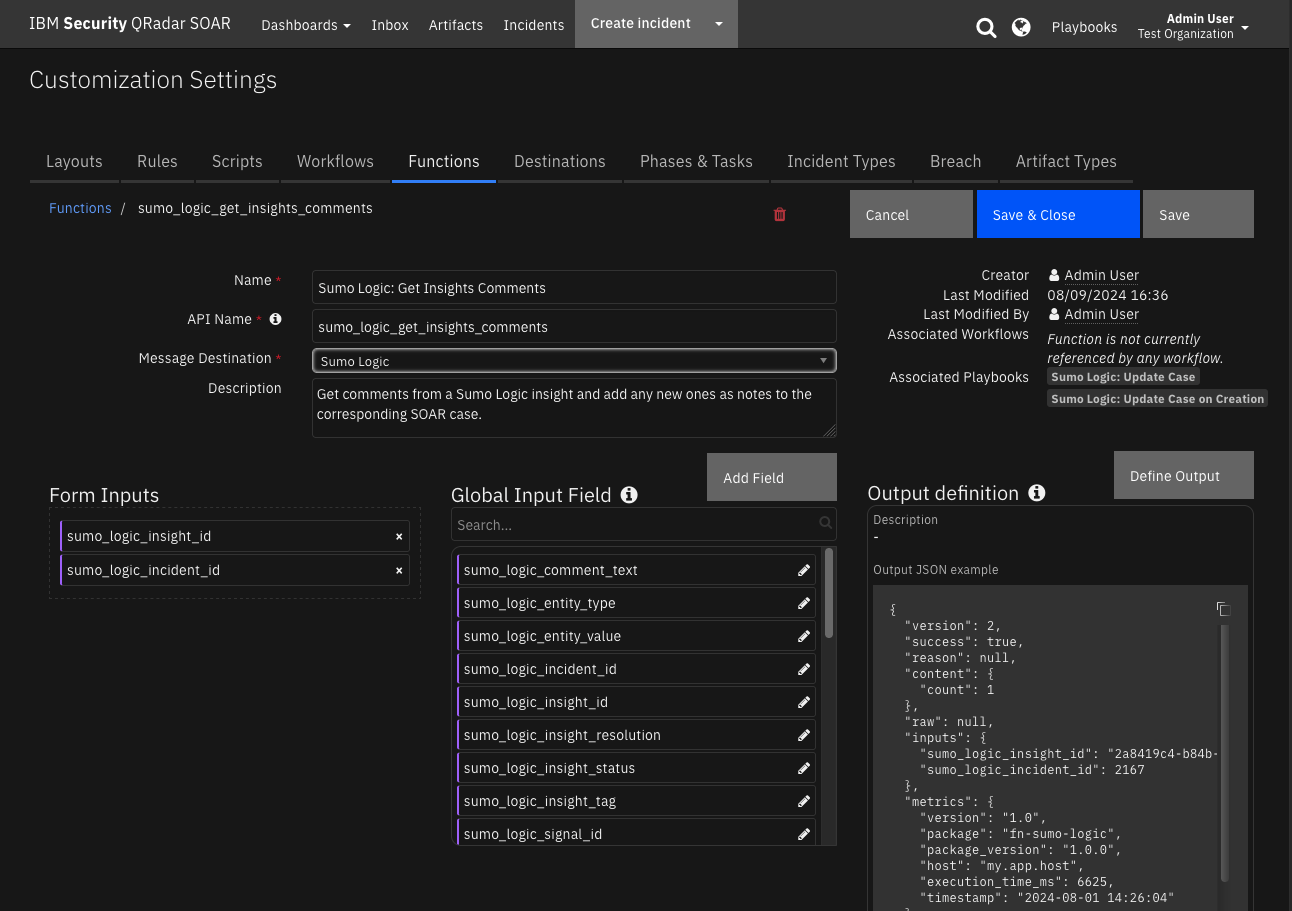The image size is (1292, 911).
Task: Click the globe icon in the header
Action: [1021, 27]
